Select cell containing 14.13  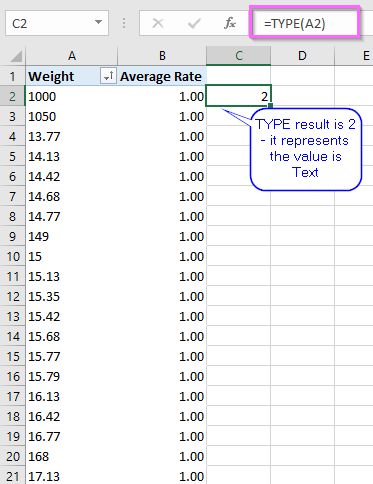tap(72, 156)
